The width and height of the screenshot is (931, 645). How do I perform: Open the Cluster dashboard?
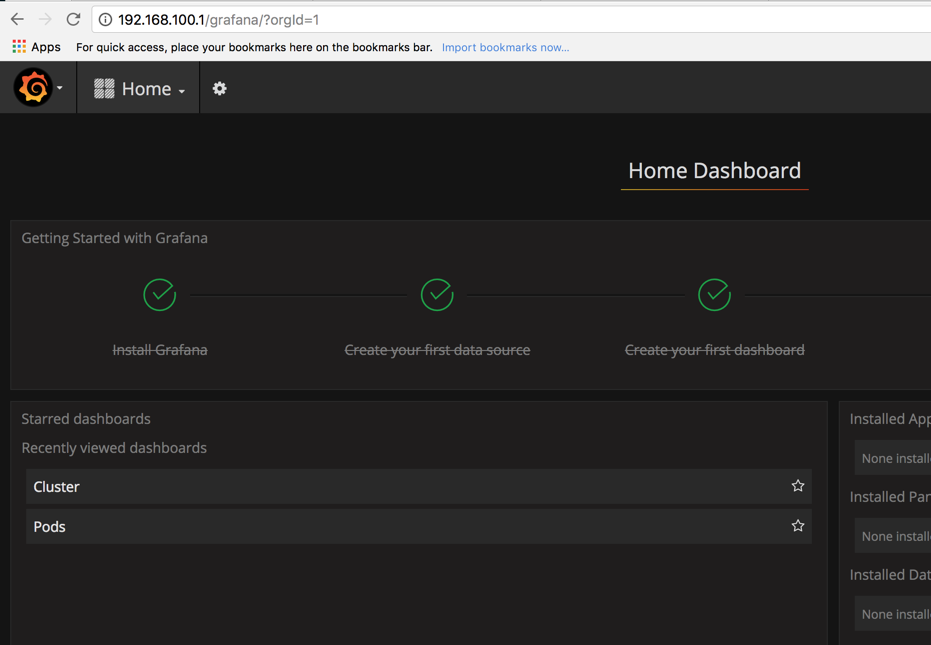coord(419,486)
